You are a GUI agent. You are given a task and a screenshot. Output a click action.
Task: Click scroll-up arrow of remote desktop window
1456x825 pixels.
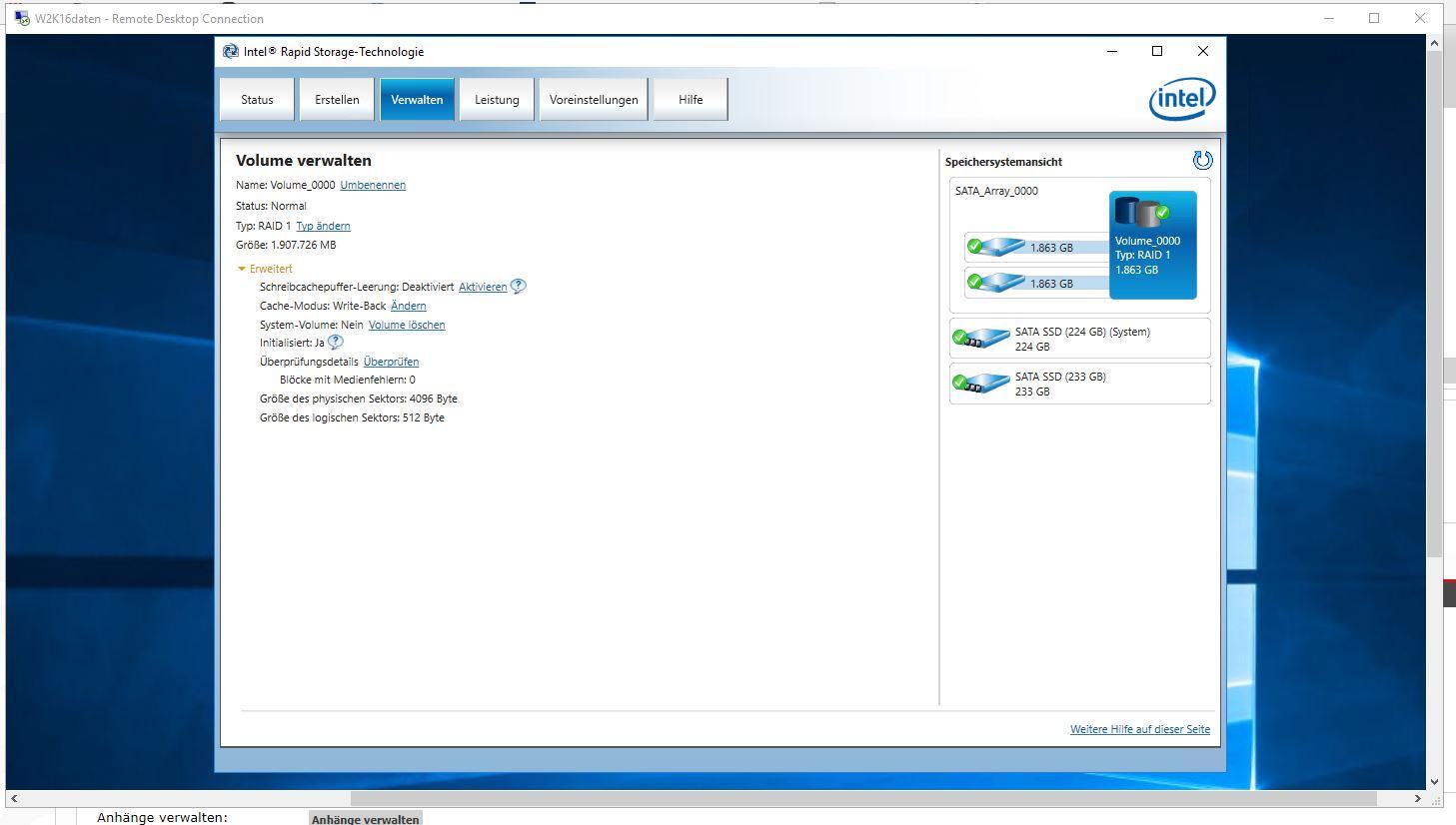coord(1435,43)
